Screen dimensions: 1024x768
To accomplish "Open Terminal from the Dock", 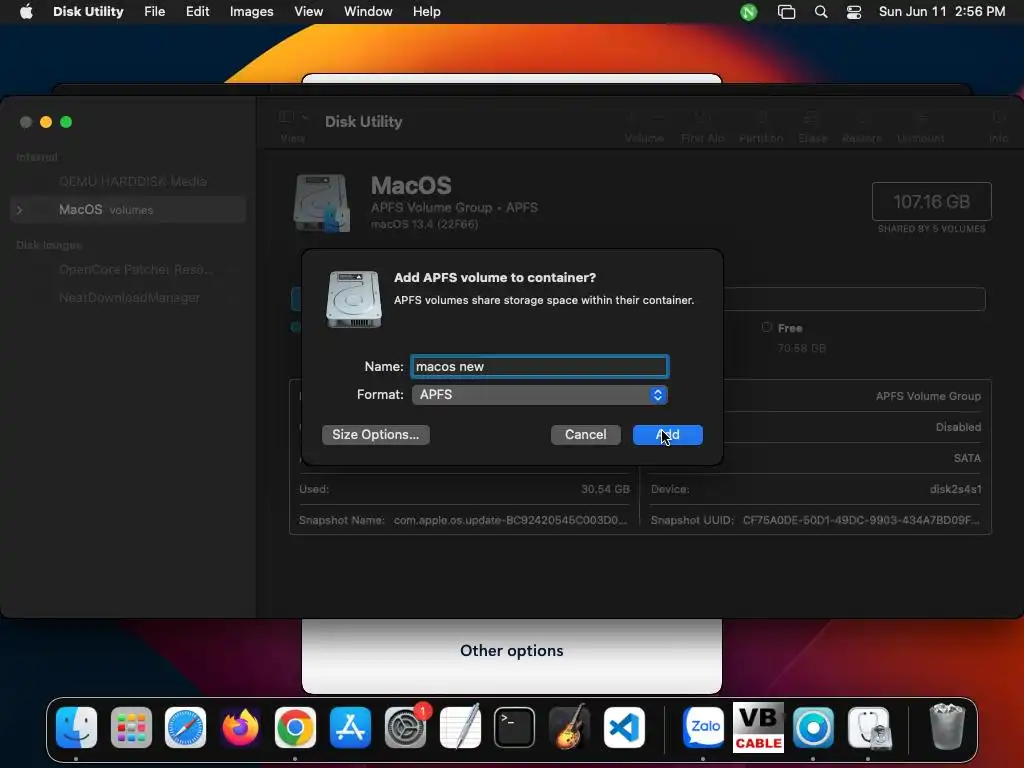I will [515, 727].
